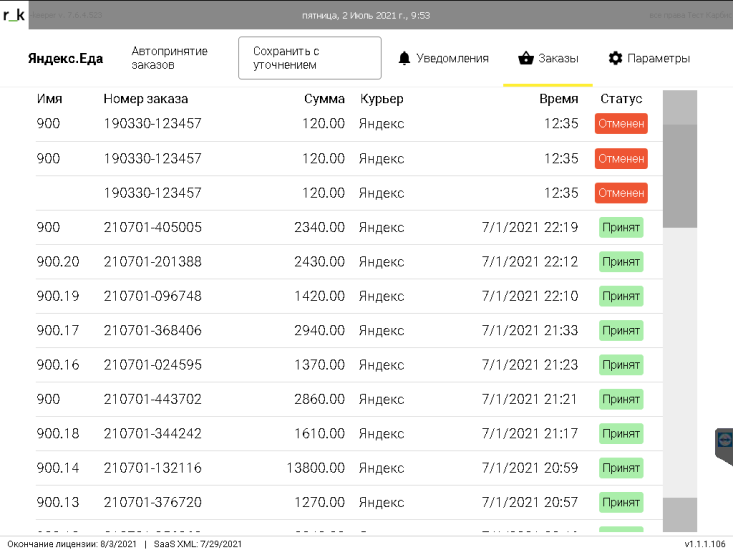This screenshot has width=733, height=550.
Task: Click the name 900.20
Action: coord(58,262)
